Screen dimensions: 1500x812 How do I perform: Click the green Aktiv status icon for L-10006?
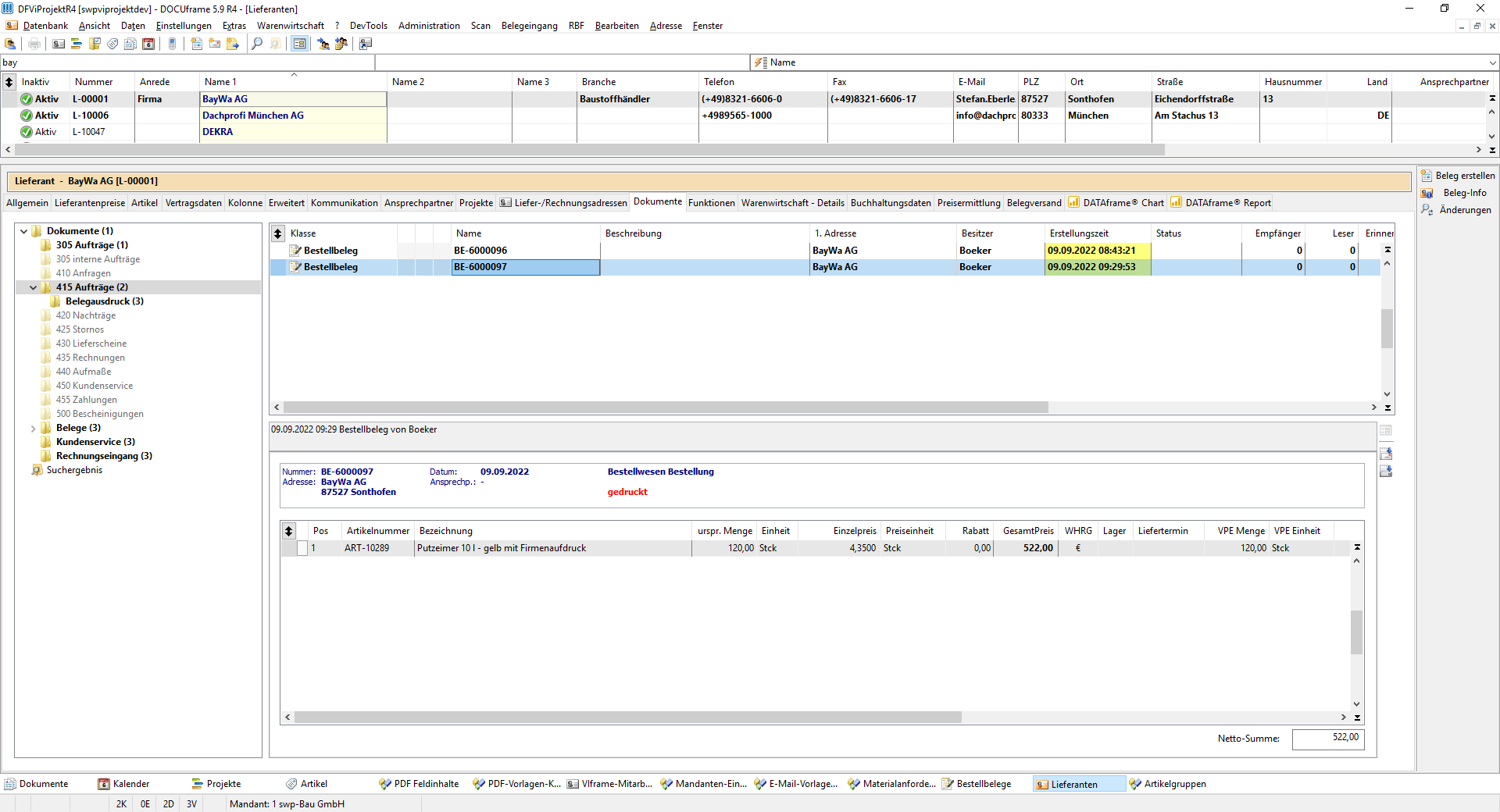click(x=27, y=116)
